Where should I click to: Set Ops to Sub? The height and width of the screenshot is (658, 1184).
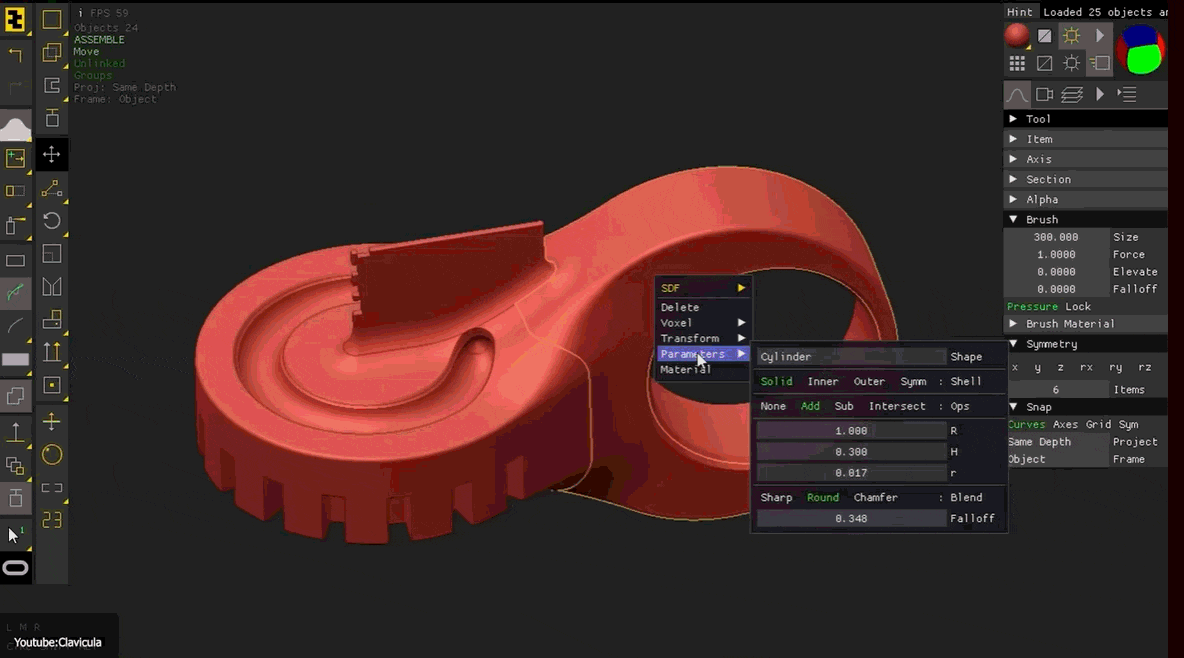click(843, 406)
